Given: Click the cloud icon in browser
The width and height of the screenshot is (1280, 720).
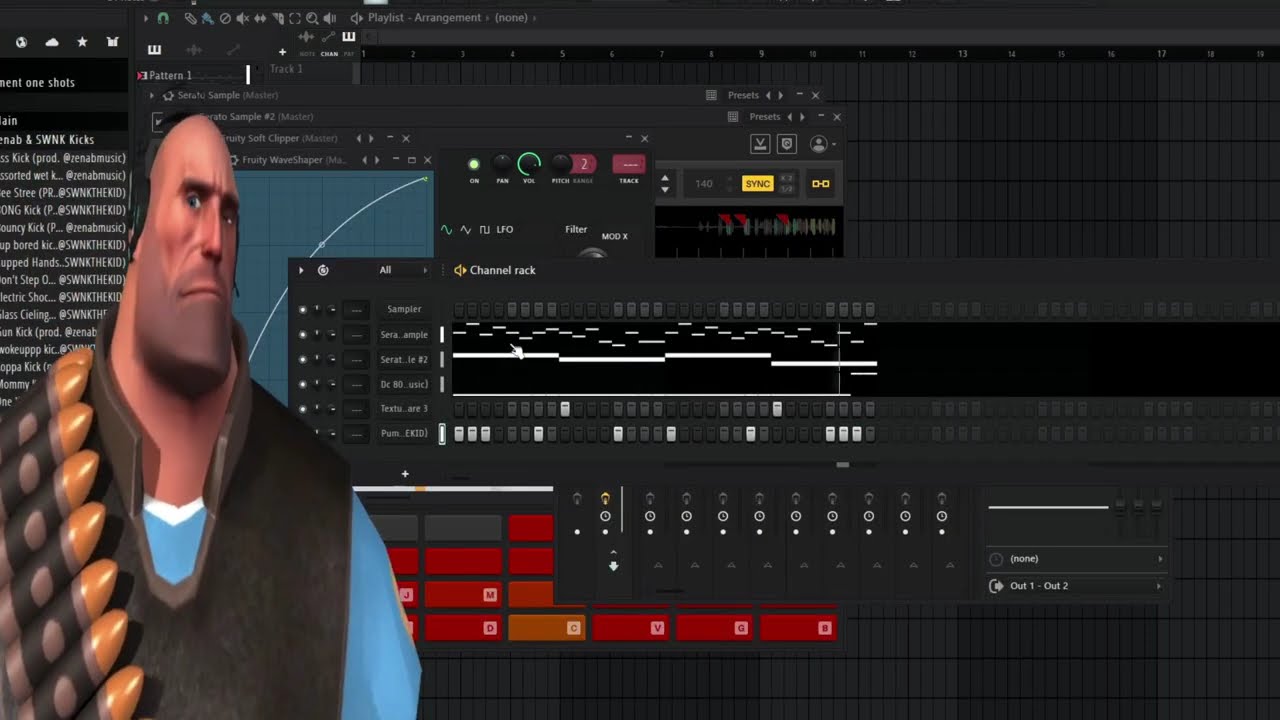Looking at the screenshot, I should tap(52, 42).
